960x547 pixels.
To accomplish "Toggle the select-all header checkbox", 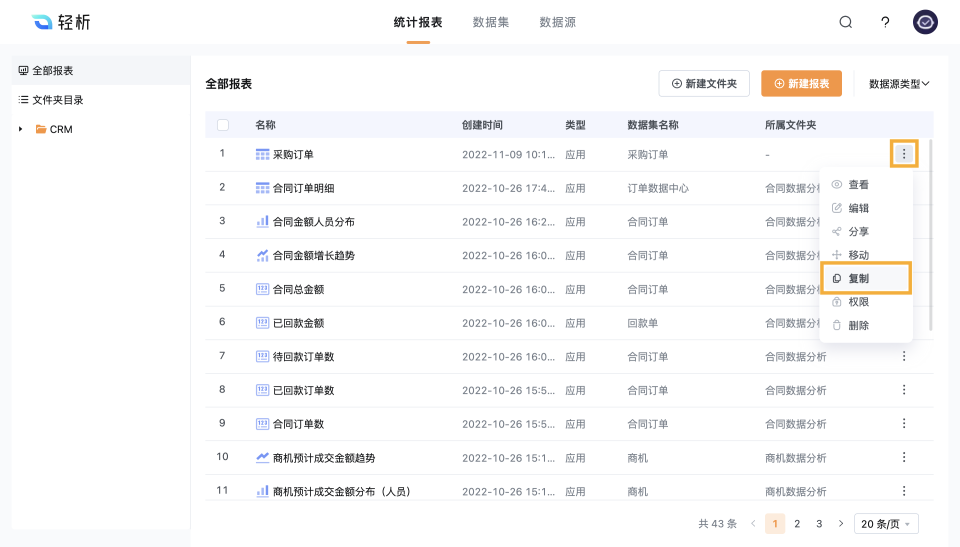I will tap(223, 125).
